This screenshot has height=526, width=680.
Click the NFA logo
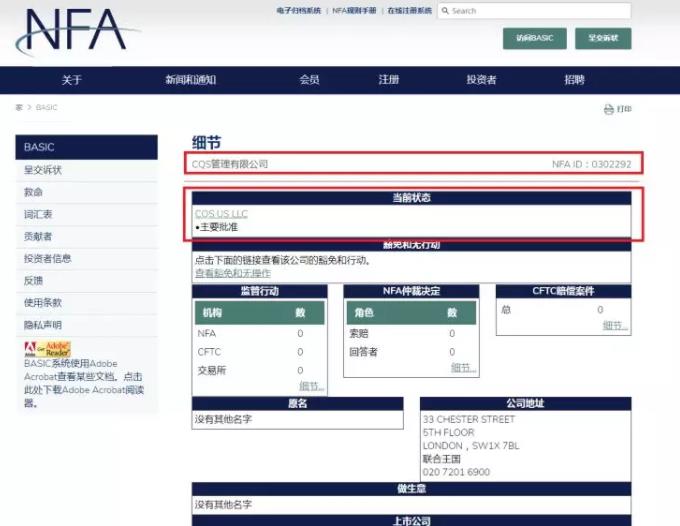[x=76, y=31]
